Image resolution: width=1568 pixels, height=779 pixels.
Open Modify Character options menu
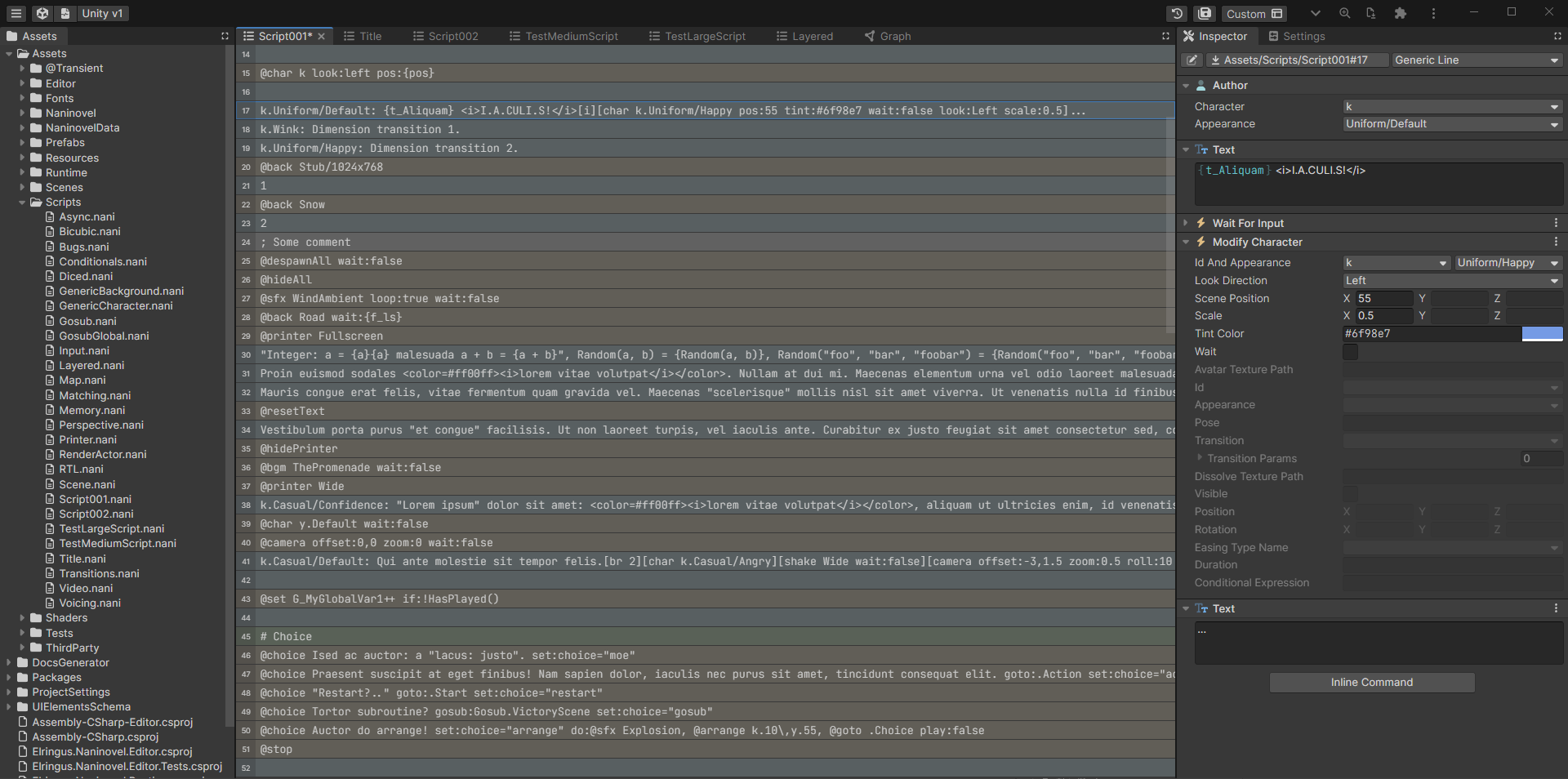1556,242
